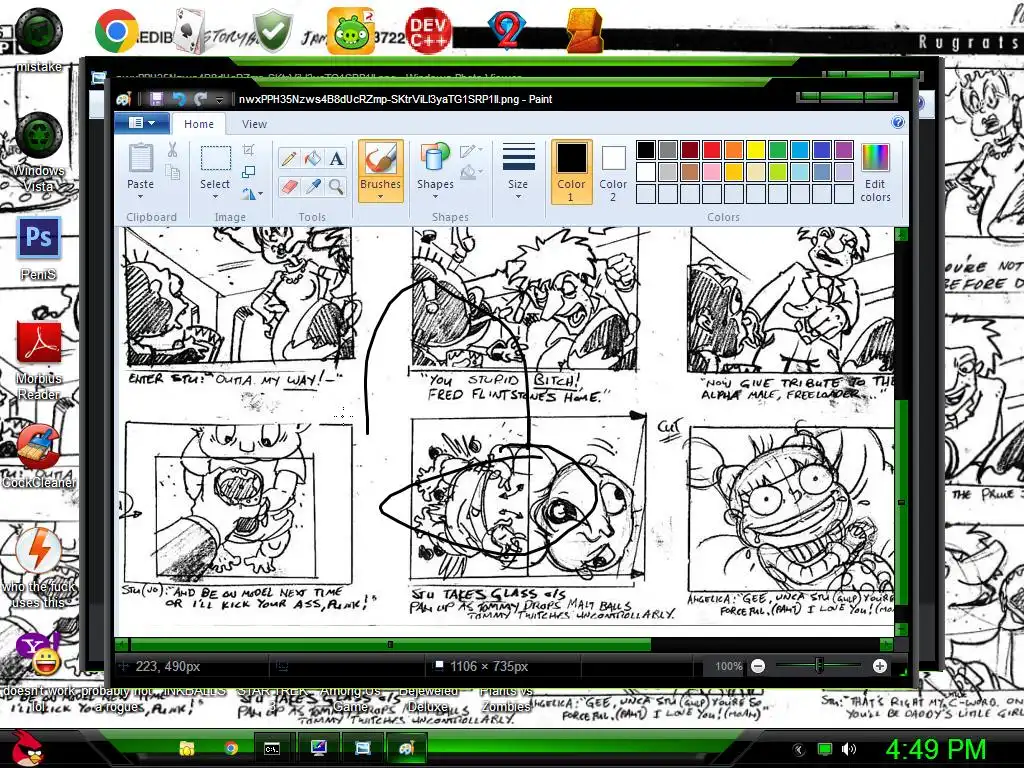1024x768 pixels.
Task: Pick the yellow color swatch
Action: point(756,150)
